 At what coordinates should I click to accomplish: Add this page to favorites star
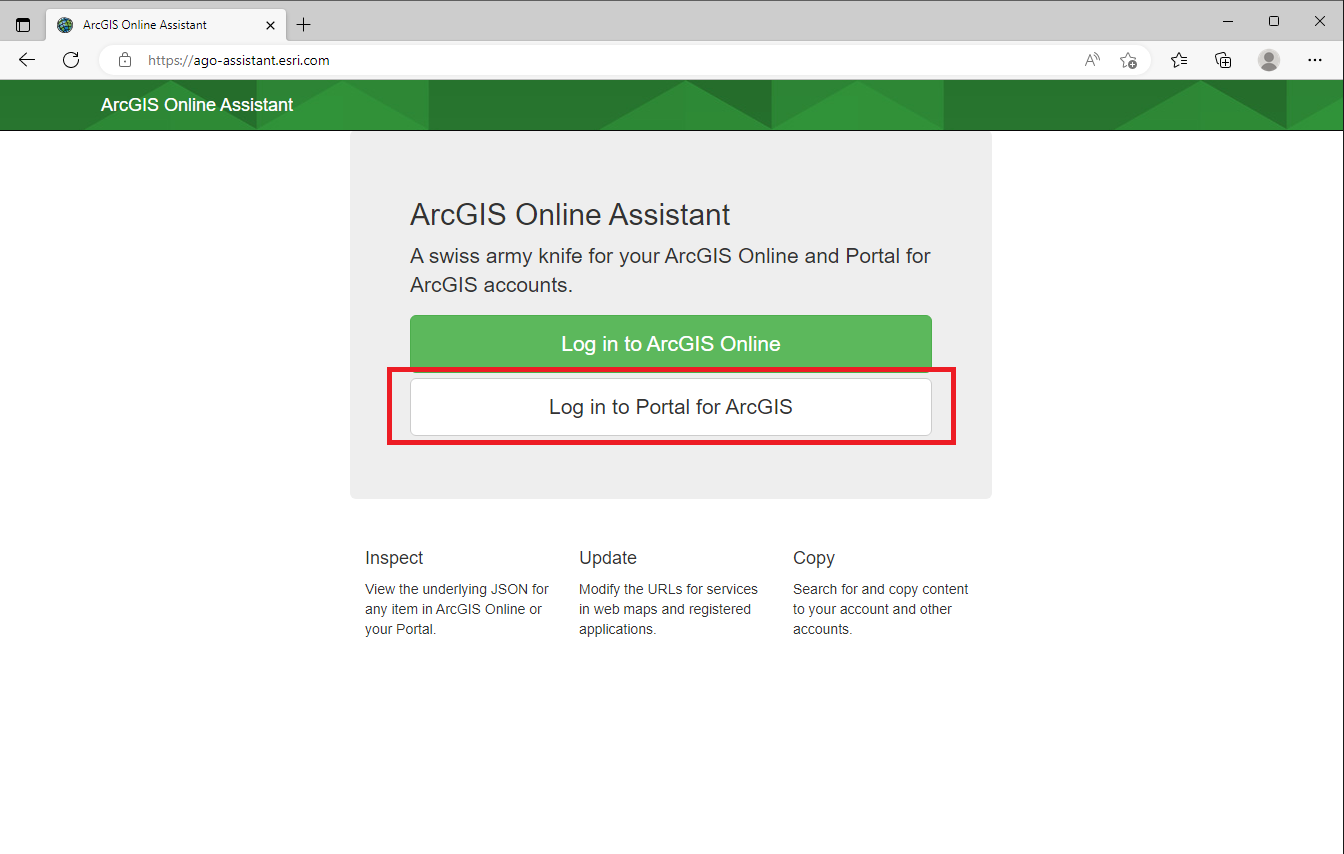click(1128, 60)
